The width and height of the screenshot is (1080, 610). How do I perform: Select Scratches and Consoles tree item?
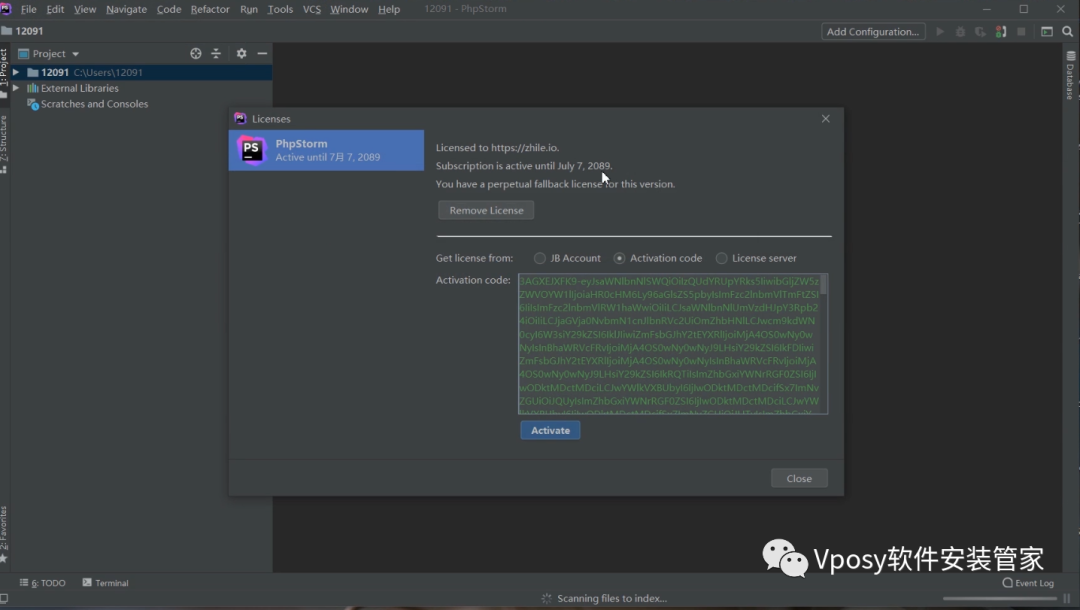click(x=94, y=104)
